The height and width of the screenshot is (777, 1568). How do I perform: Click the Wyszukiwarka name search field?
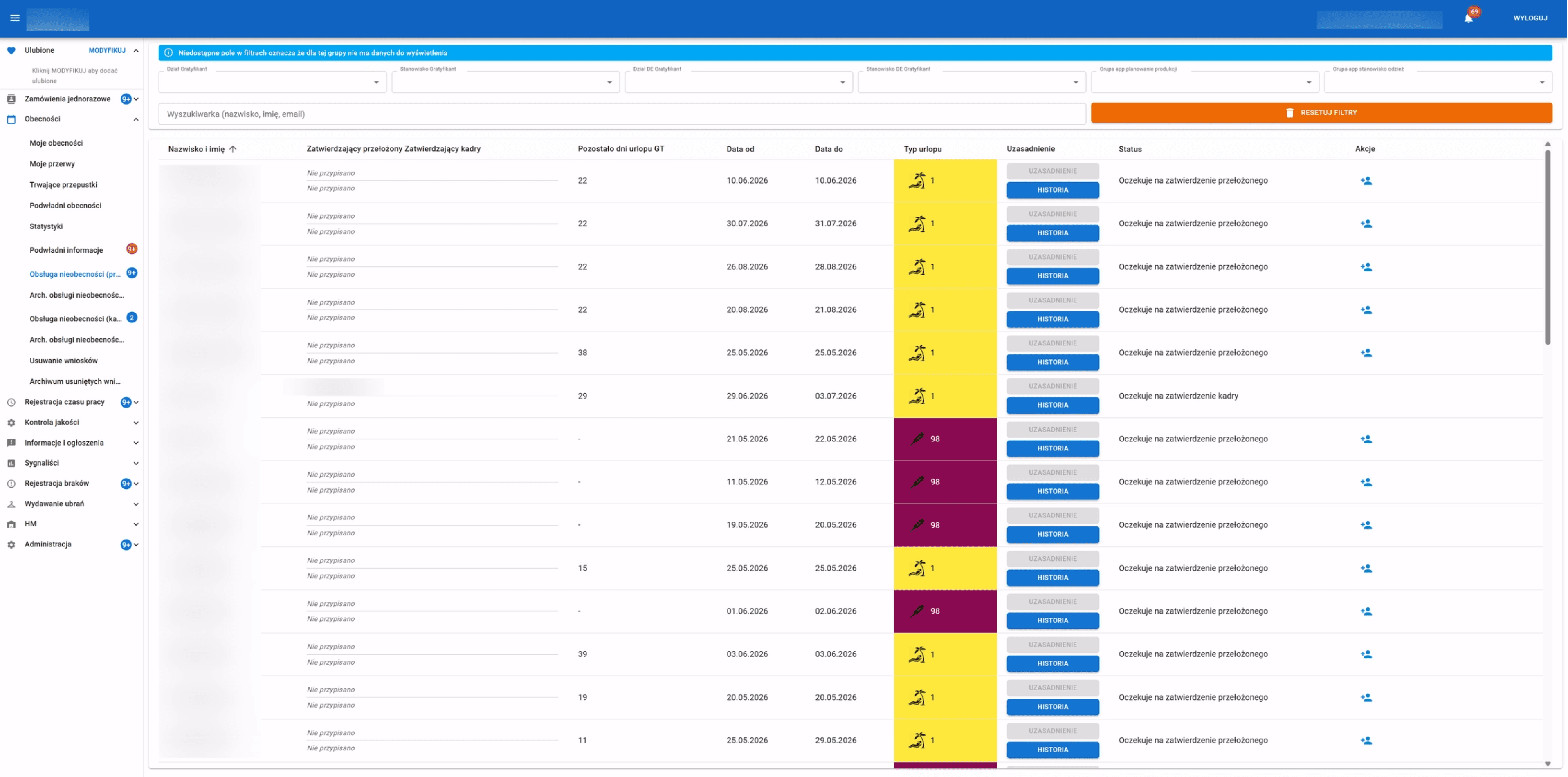point(622,114)
